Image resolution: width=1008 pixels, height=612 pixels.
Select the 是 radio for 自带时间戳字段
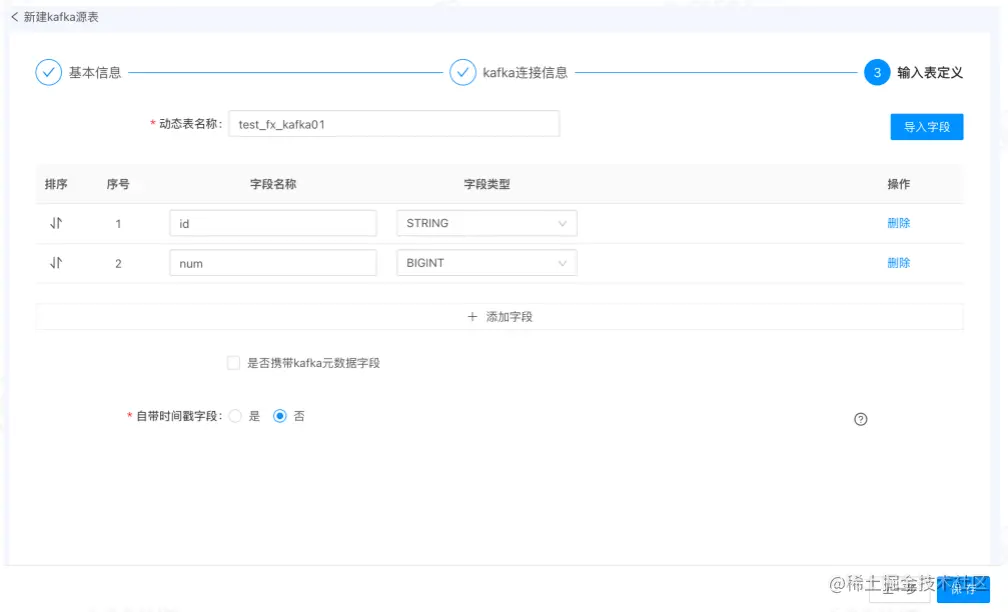pyautogui.click(x=235, y=416)
